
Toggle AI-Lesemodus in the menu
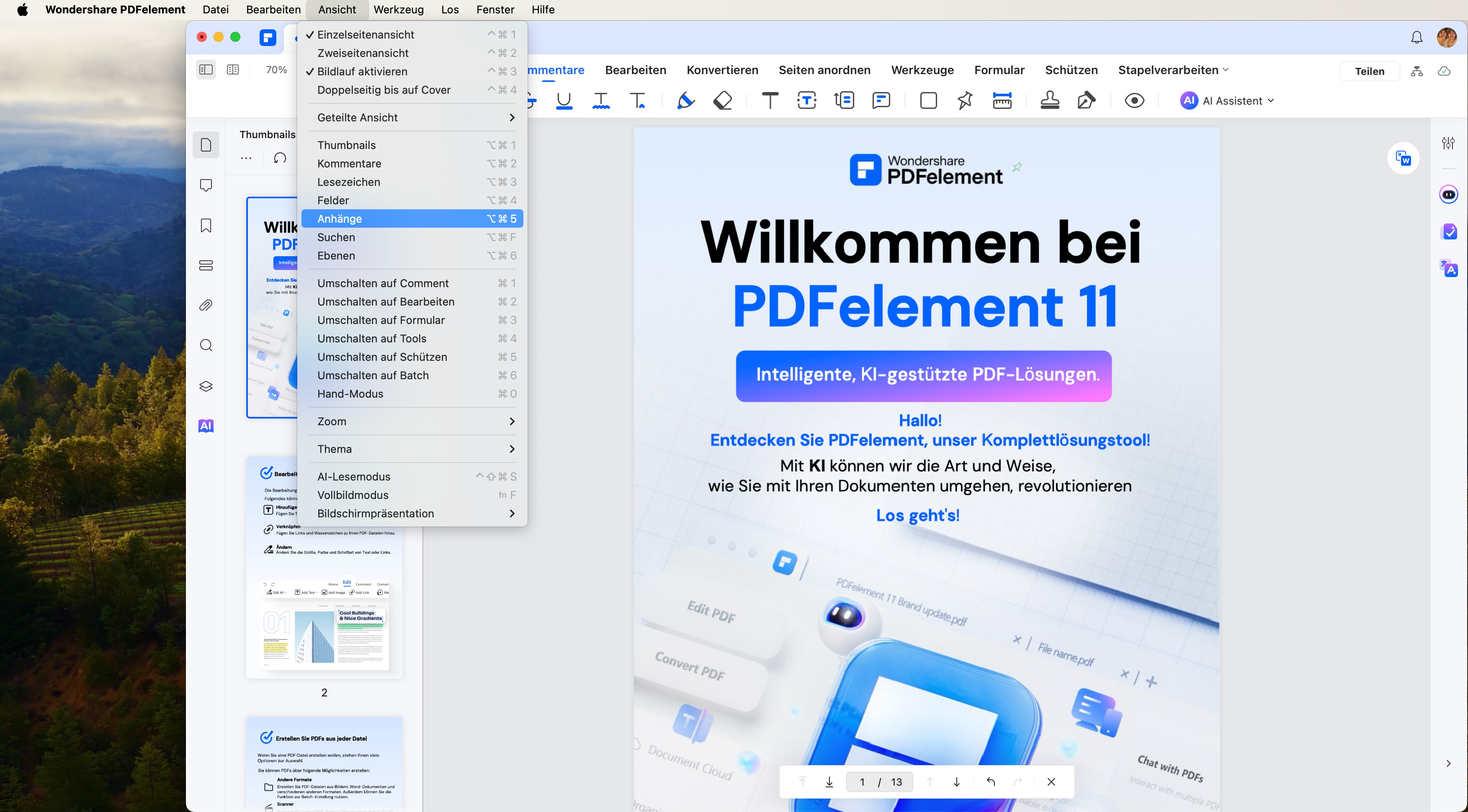(412, 476)
